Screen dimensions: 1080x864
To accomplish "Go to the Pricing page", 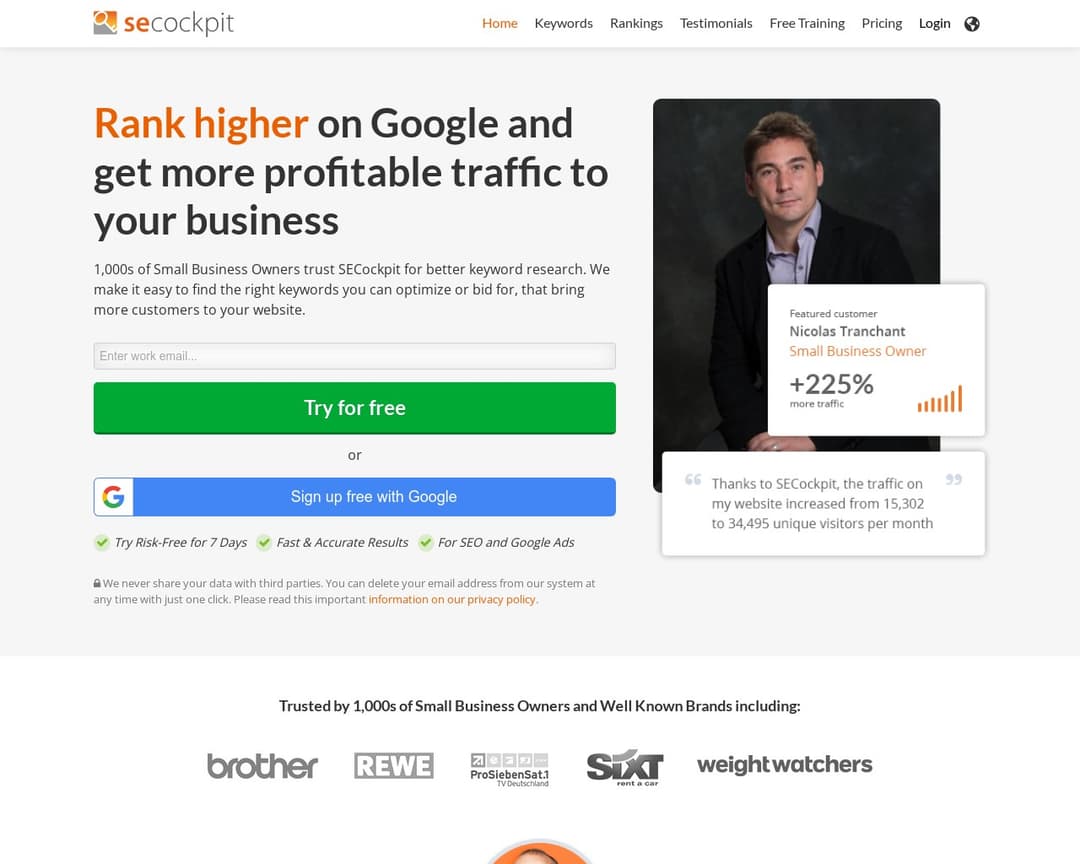I will point(882,23).
